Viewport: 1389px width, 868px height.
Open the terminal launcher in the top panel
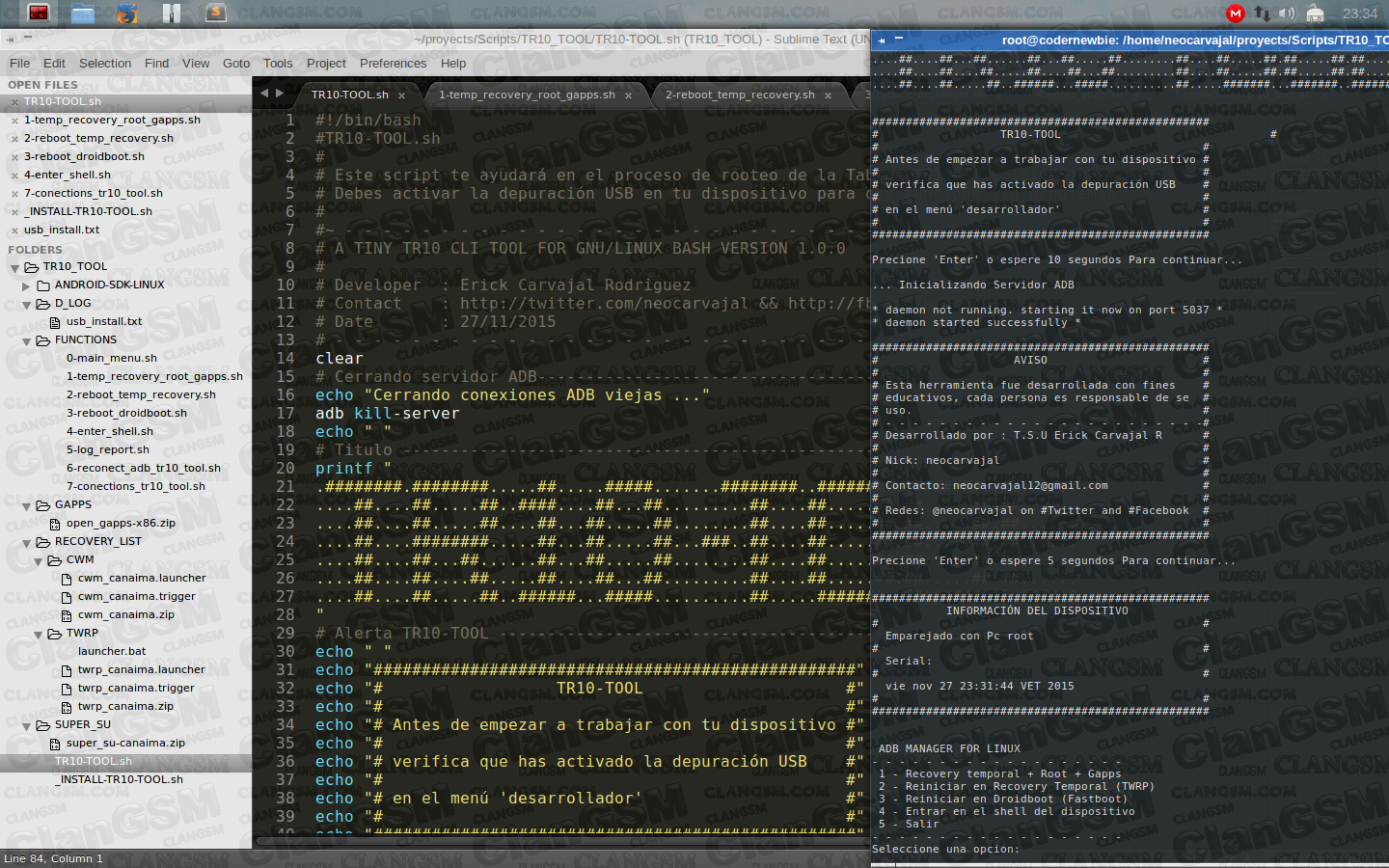point(38,13)
